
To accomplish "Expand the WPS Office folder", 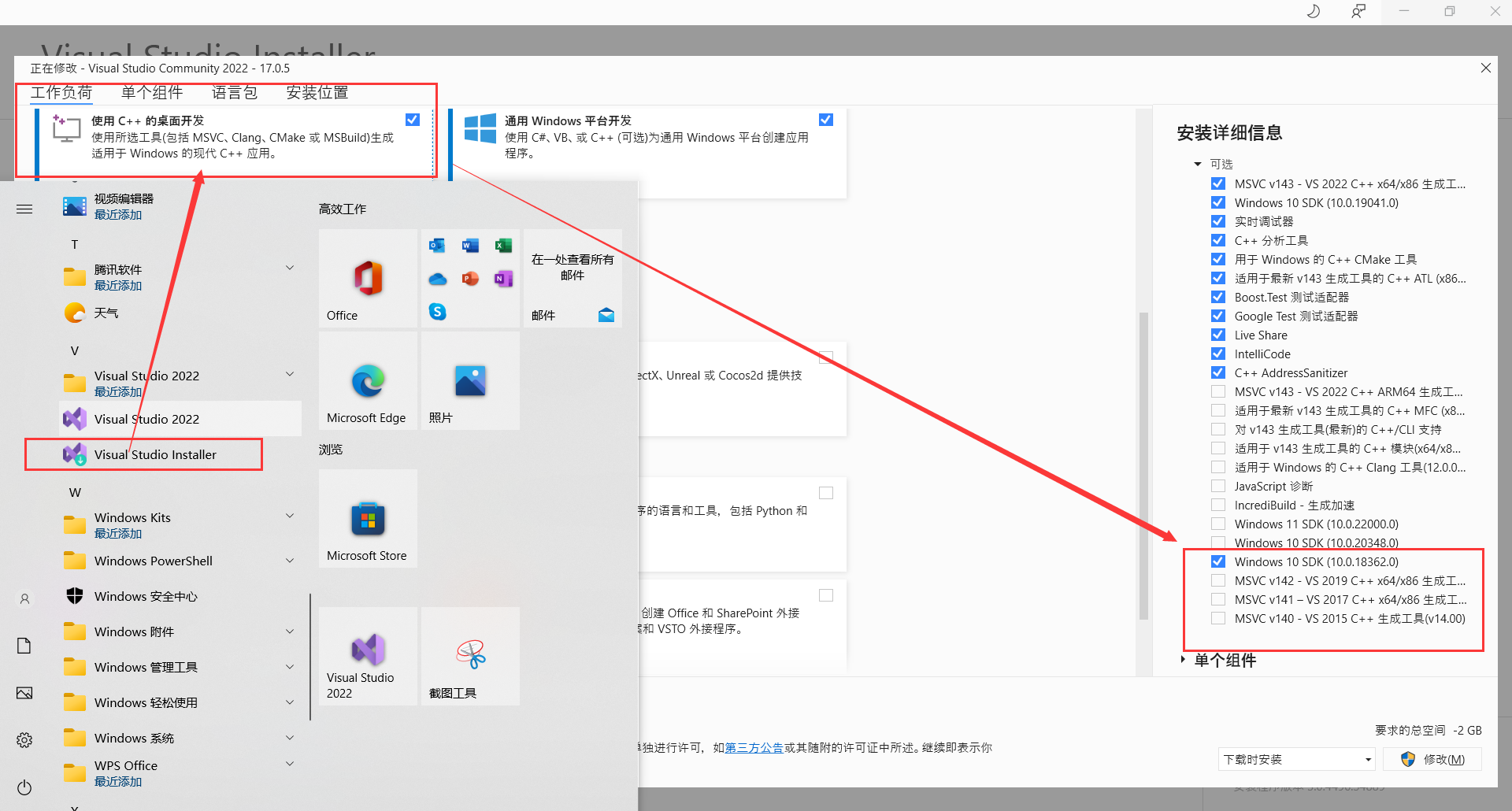I will [290, 765].
